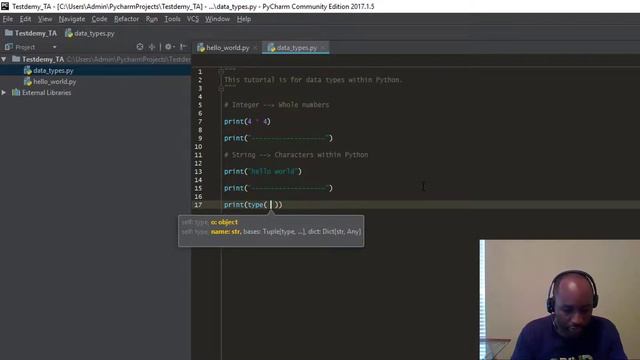The height and width of the screenshot is (360, 640).
Task: Open the Code menu
Action: coord(99,19)
